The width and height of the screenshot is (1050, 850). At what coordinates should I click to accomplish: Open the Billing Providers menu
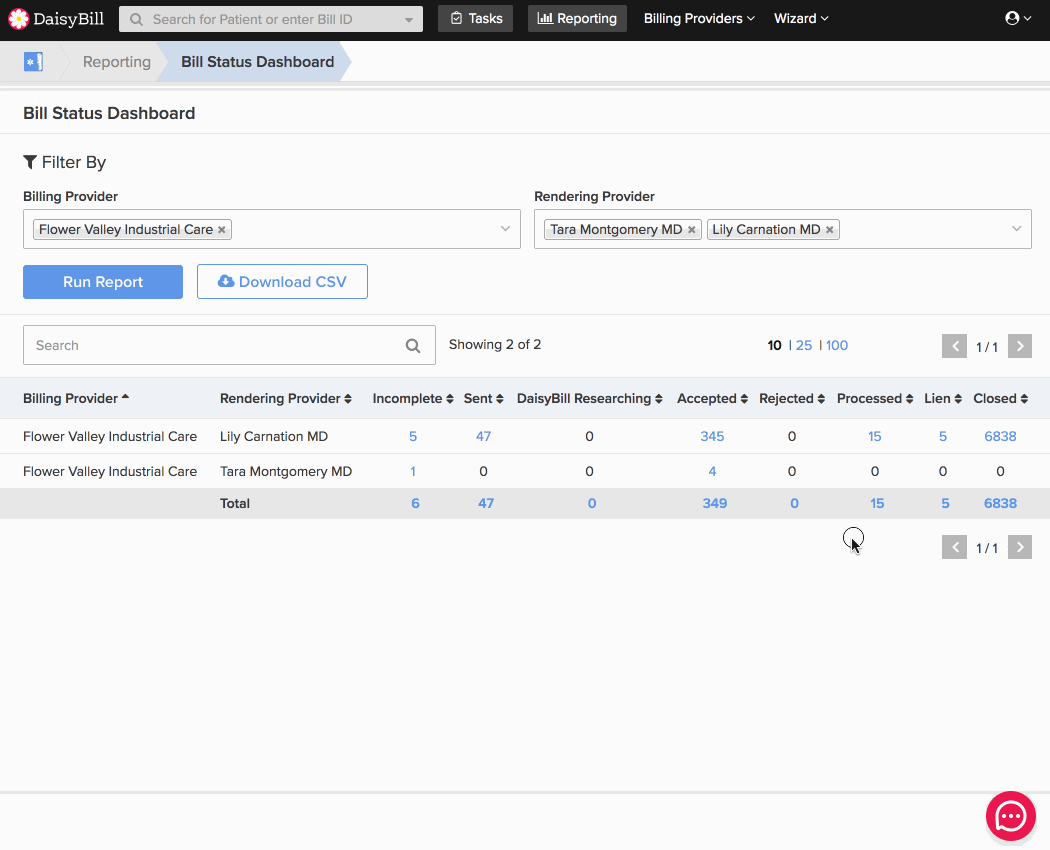tap(699, 19)
